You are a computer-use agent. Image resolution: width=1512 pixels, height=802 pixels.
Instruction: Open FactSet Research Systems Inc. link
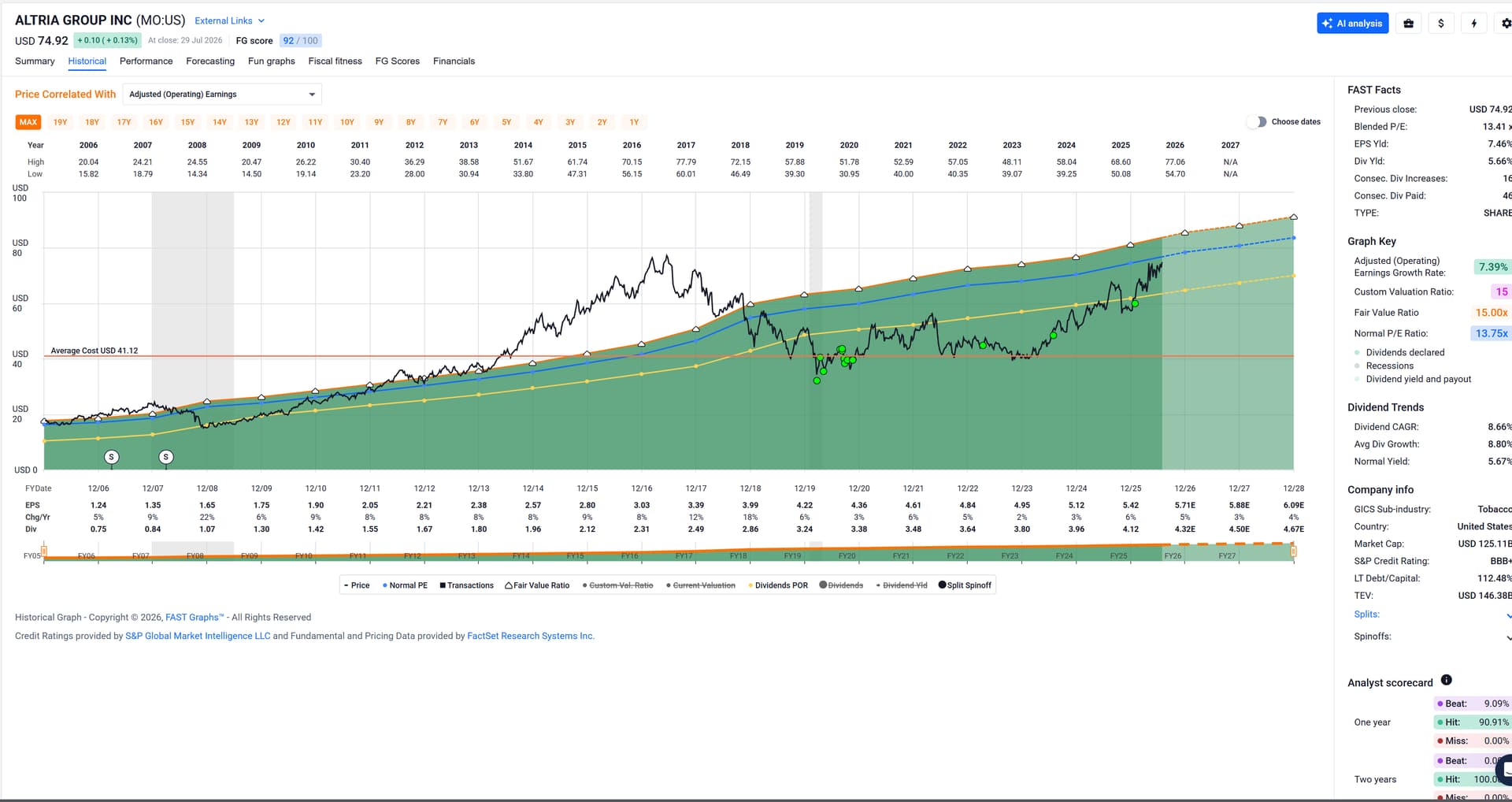[x=531, y=636]
